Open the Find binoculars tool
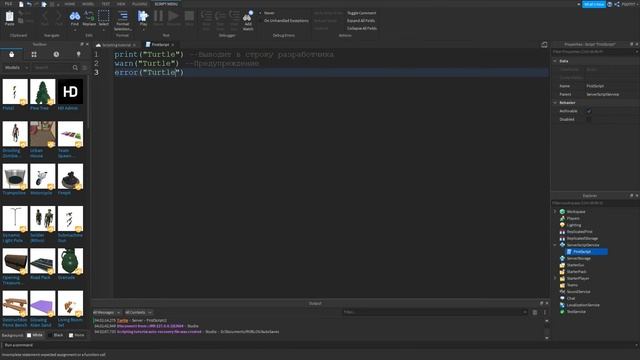The height and width of the screenshot is (360, 640). coord(75,17)
